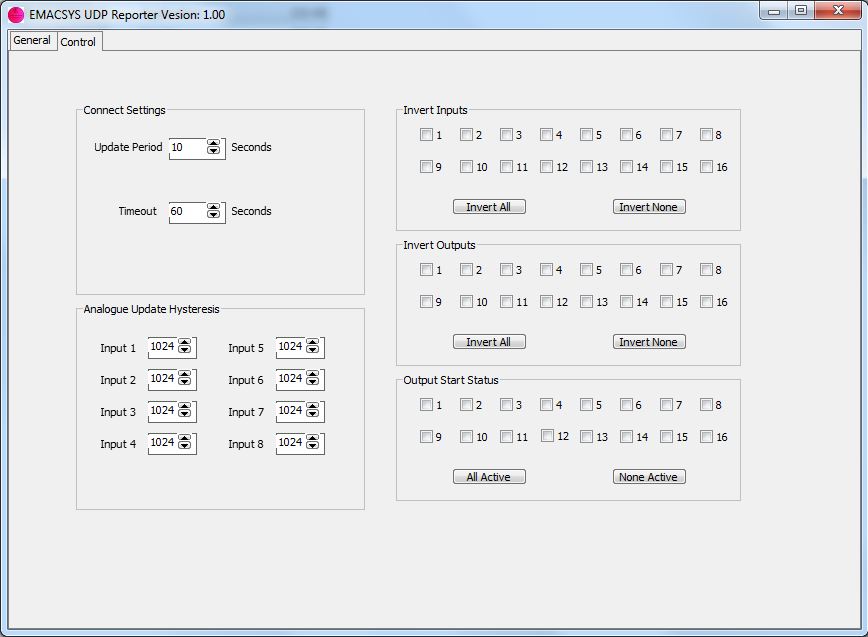The width and height of the screenshot is (868, 637).
Task: Increase the Update Period spinner value
Action: [x=213, y=143]
